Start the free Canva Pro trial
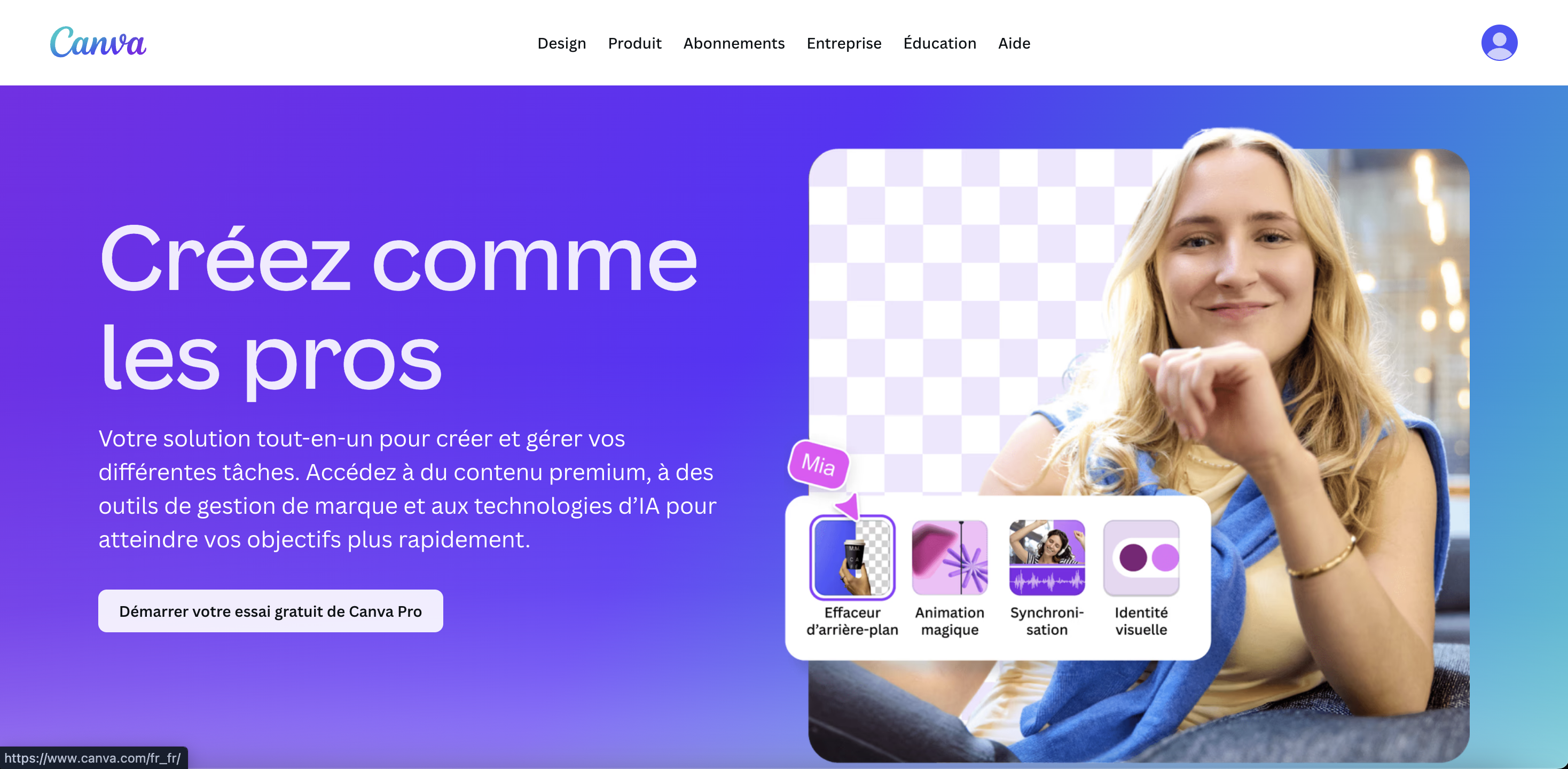The width and height of the screenshot is (1568, 769). pos(270,611)
